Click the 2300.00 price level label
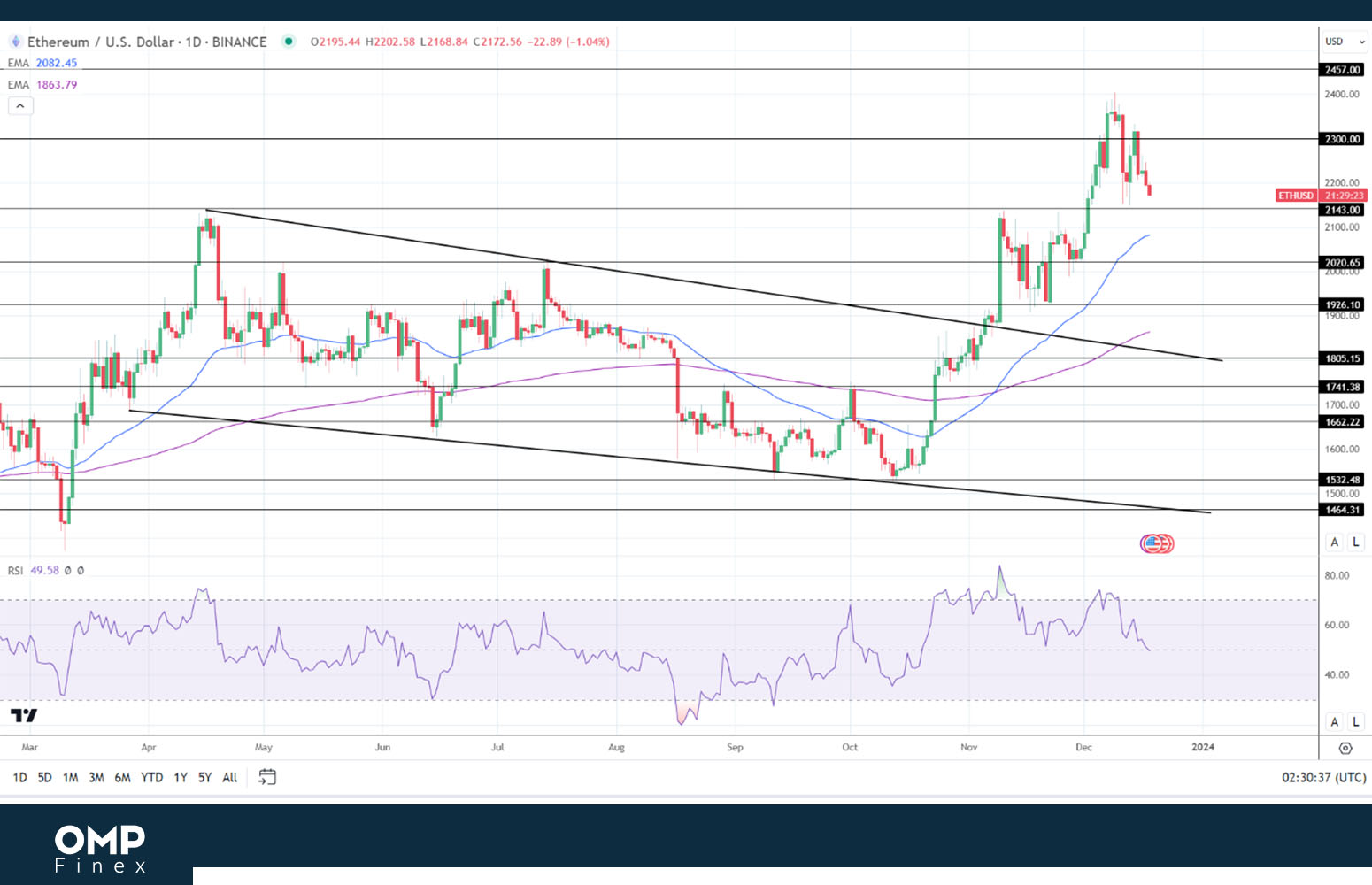Screen dimensions: 1372x885 pyautogui.click(x=1343, y=139)
